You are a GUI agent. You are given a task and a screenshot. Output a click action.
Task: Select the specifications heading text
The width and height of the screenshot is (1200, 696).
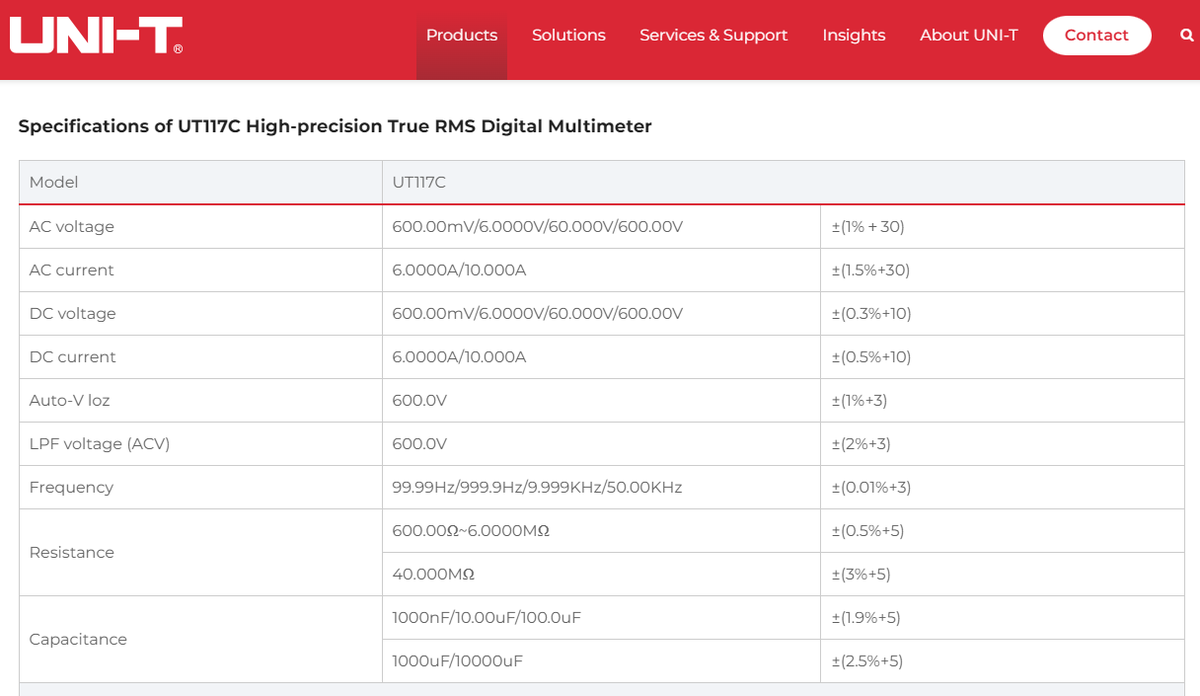335,126
